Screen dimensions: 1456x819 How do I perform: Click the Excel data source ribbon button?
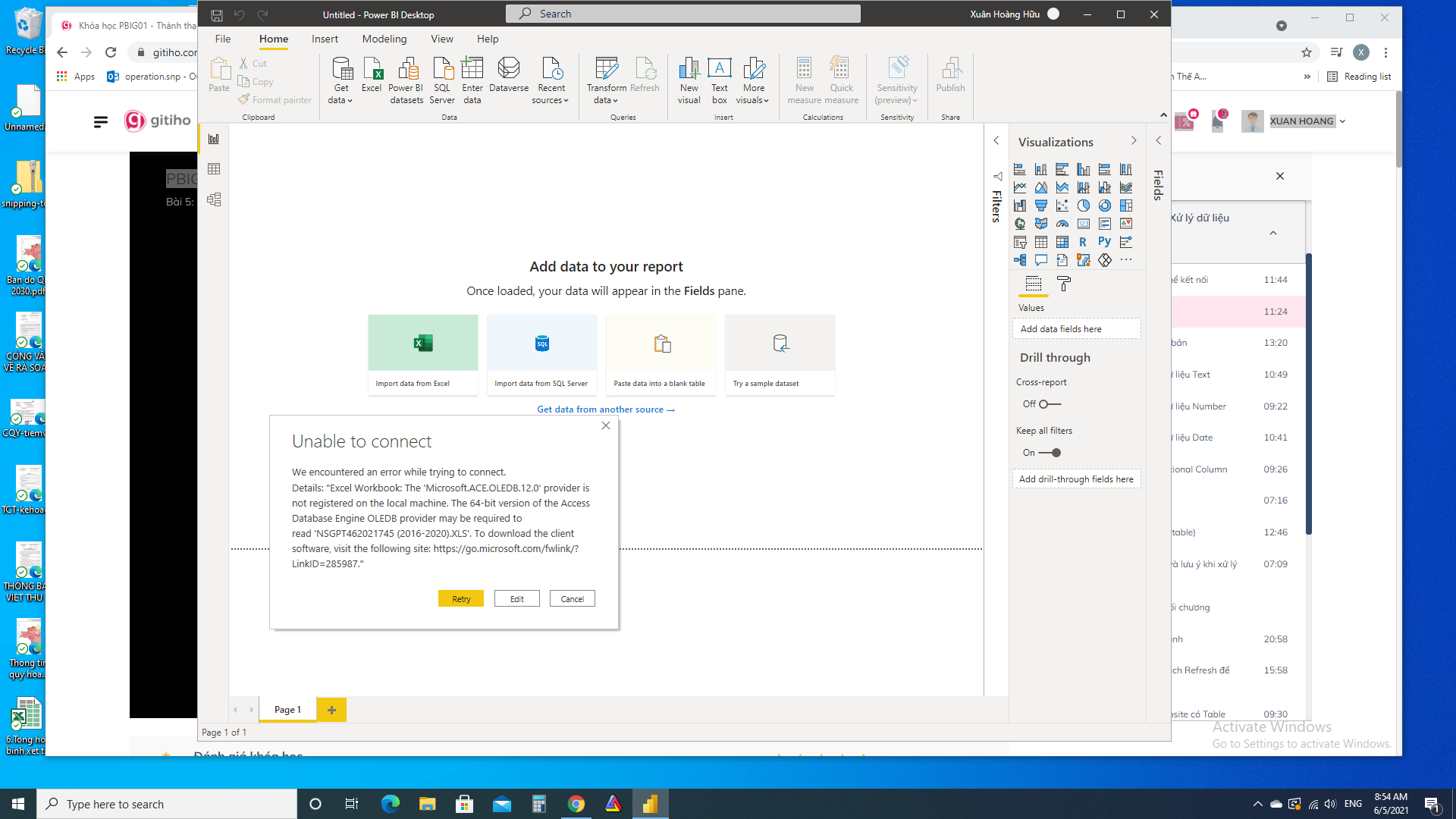pos(372,75)
